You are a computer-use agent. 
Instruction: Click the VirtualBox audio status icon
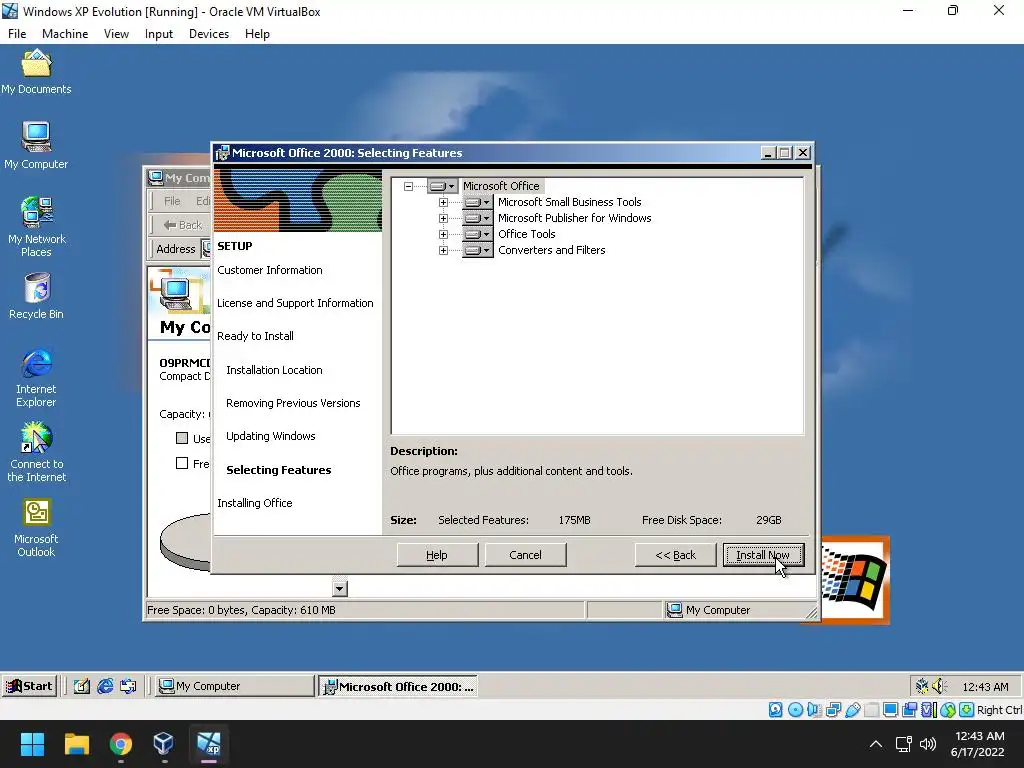pos(814,710)
